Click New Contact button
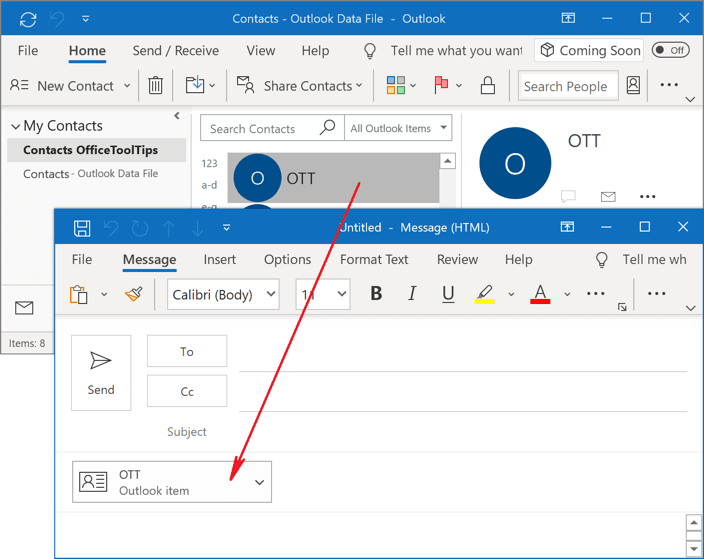The image size is (704, 559). [63, 85]
